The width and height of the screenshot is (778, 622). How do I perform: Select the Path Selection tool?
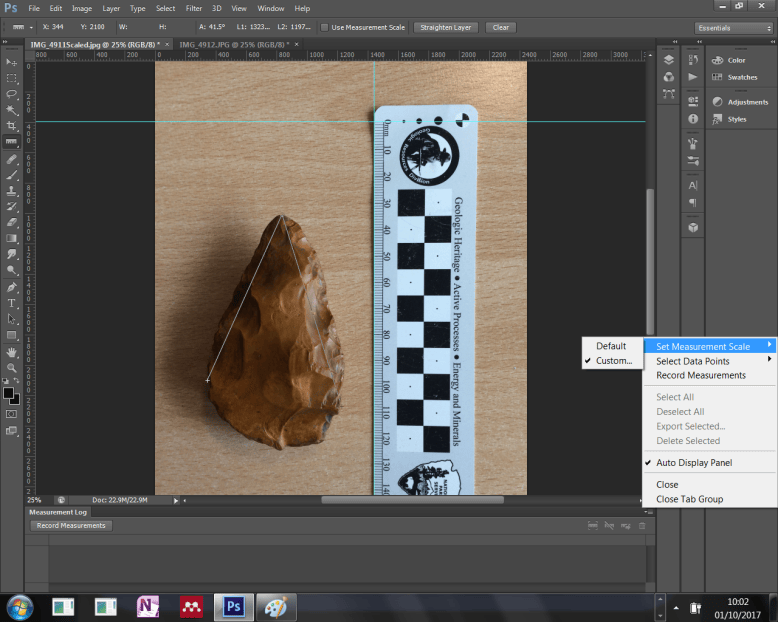[x=11, y=319]
